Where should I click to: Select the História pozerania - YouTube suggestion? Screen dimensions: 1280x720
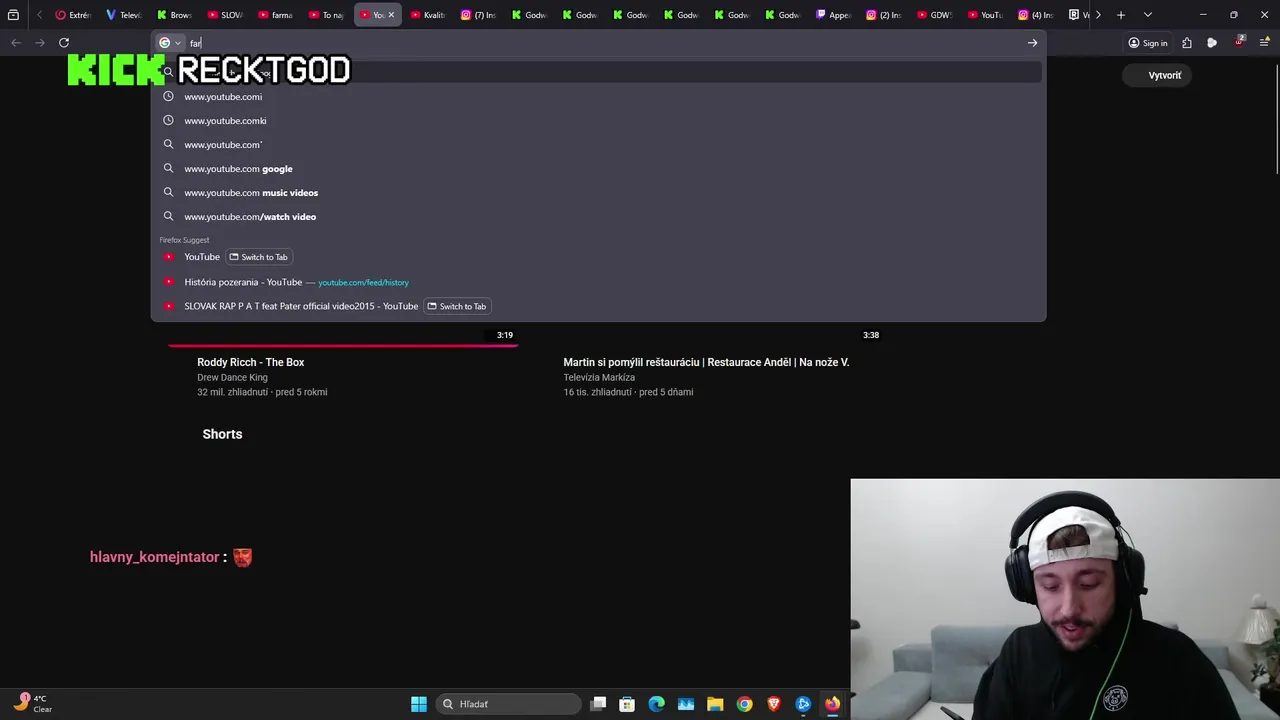598,282
